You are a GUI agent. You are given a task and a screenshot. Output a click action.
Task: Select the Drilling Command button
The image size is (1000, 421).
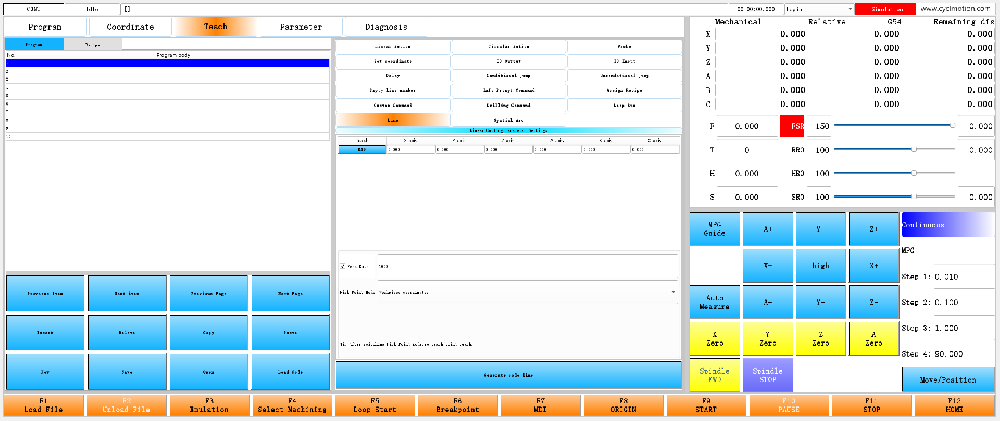(x=508, y=105)
